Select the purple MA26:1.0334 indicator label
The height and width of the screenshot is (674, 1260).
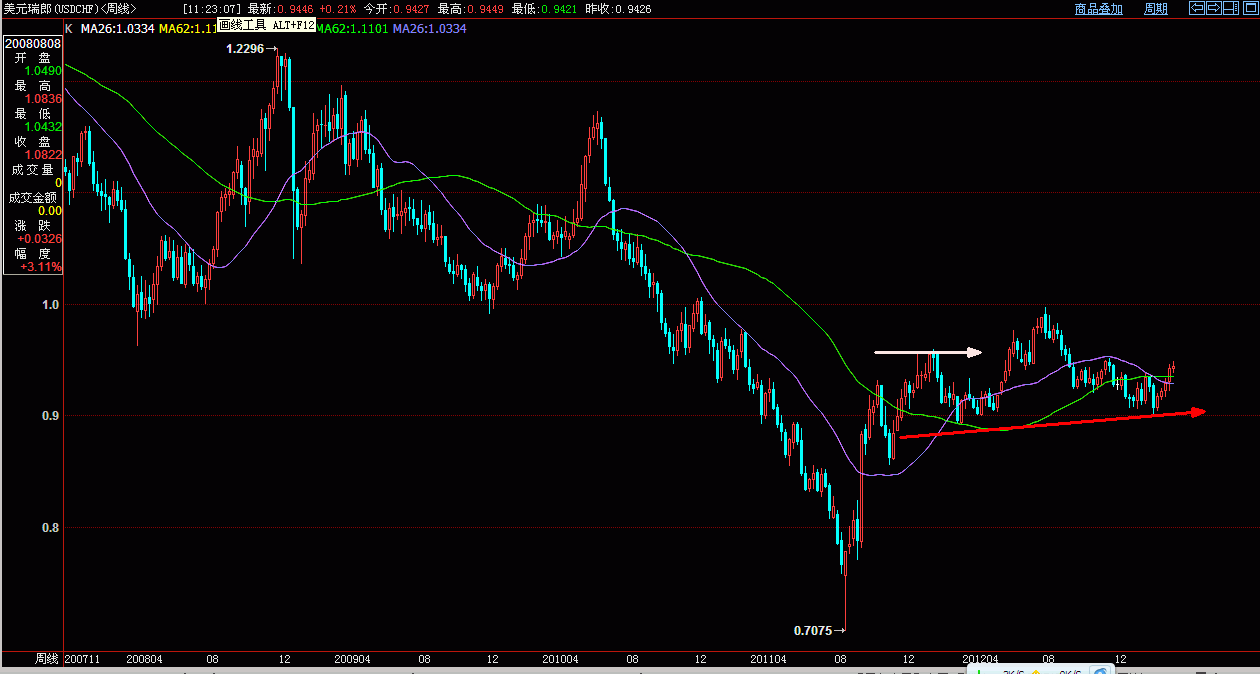[430, 29]
